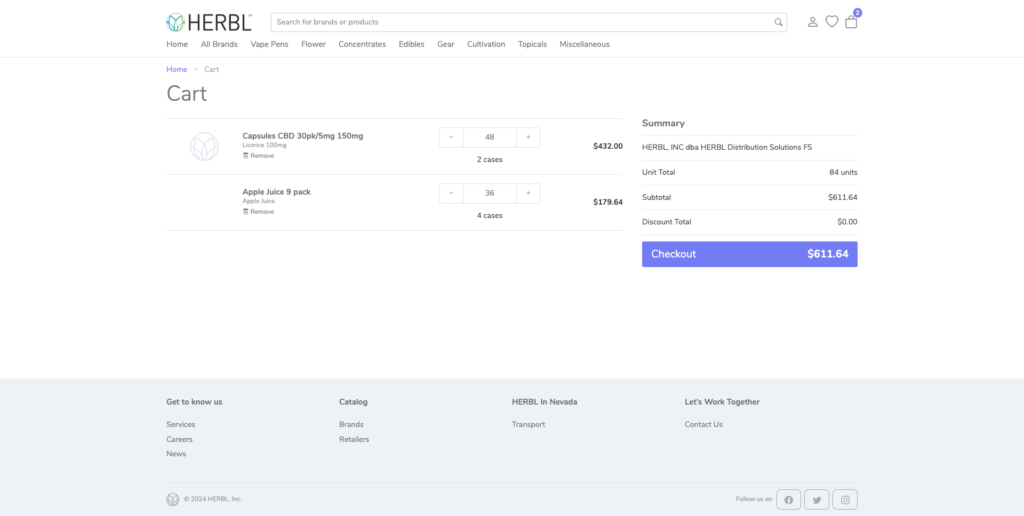Viewport: 1024px width, 516px height.
Task: Click the 84 units value in Summary
Action: [843, 172]
